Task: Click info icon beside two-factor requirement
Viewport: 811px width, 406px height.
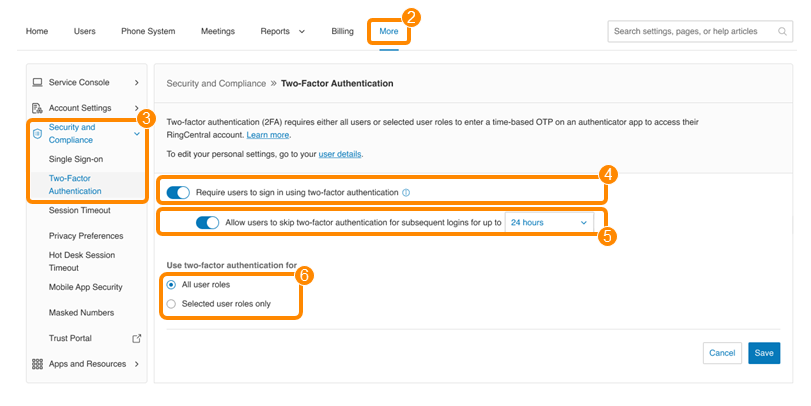Action: (406, 192)
